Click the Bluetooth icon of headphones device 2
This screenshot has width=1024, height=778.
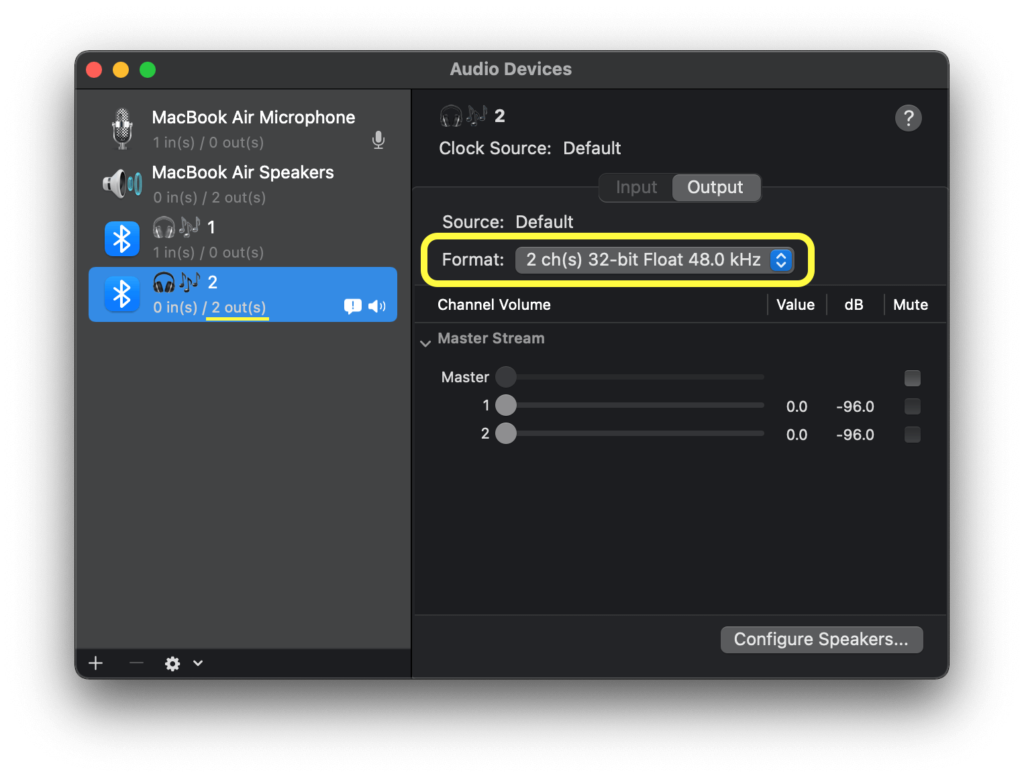122,294
